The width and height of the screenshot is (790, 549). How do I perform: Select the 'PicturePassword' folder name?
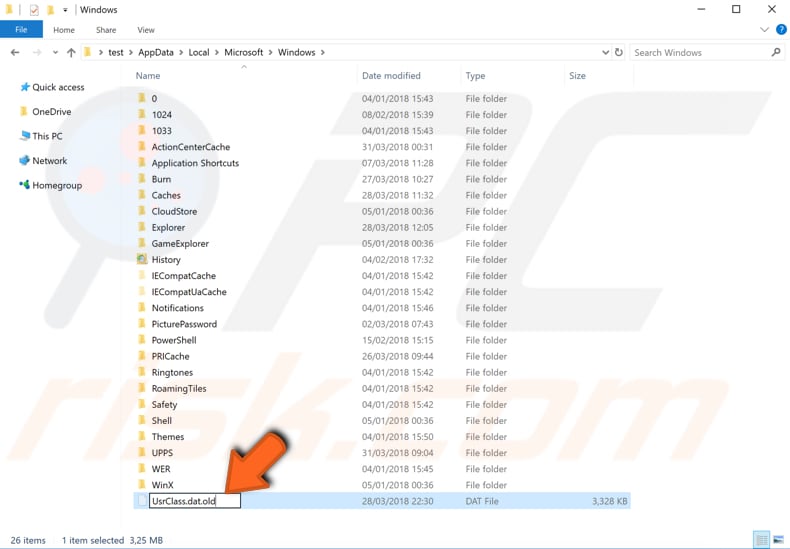184,324
